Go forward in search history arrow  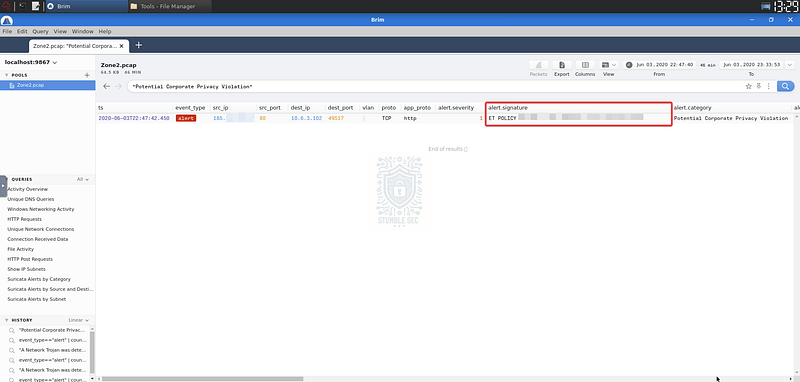[118, 86]
